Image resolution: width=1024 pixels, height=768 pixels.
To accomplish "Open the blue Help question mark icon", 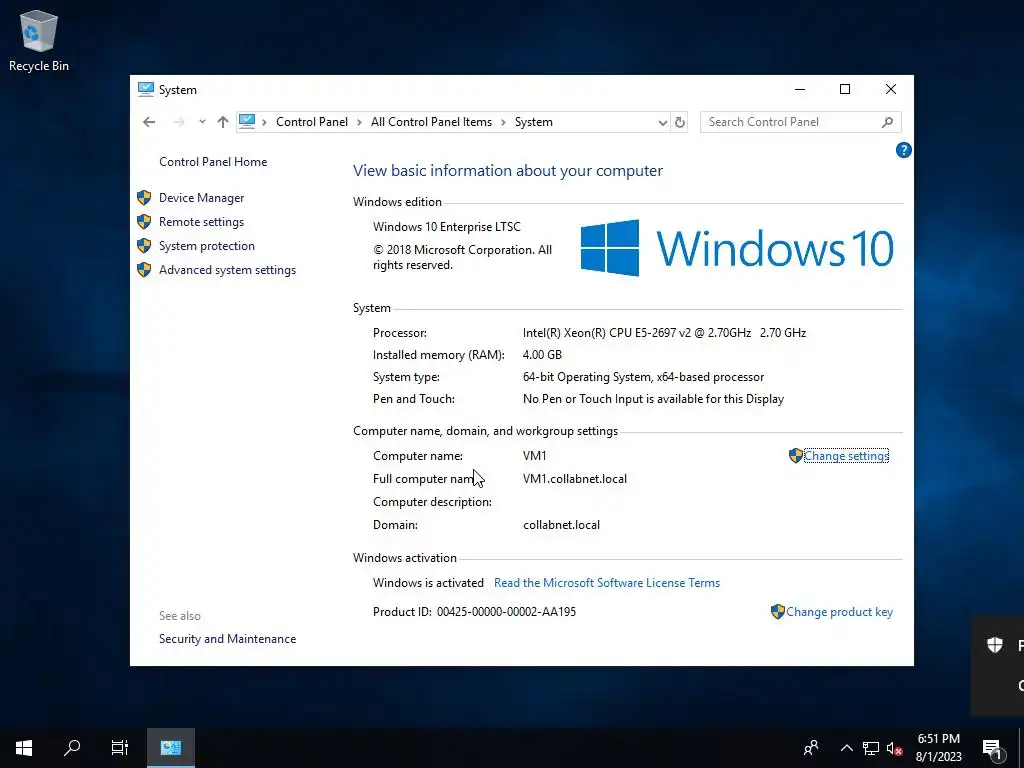I will pyautogui.click(x=903, y=150).
